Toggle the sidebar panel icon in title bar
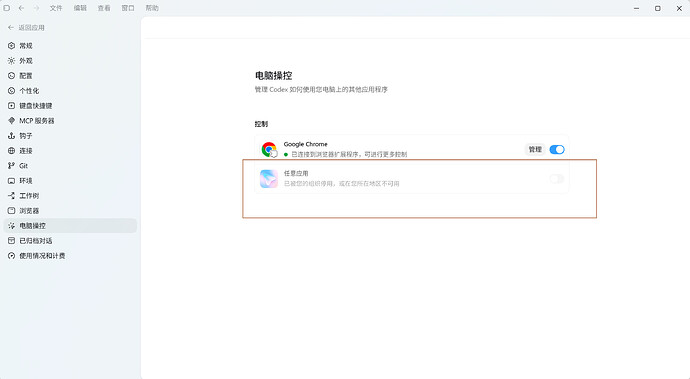This screenshot has width=690, height=379. click(7, 8)
